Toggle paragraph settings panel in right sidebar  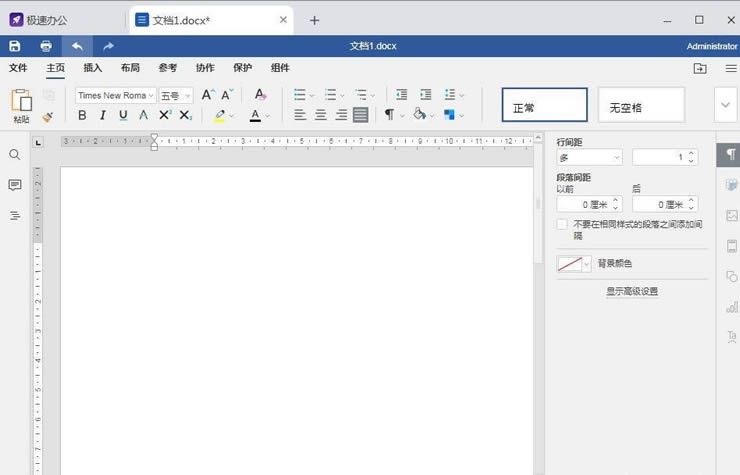pyautogui.click(x=731, y=155)
